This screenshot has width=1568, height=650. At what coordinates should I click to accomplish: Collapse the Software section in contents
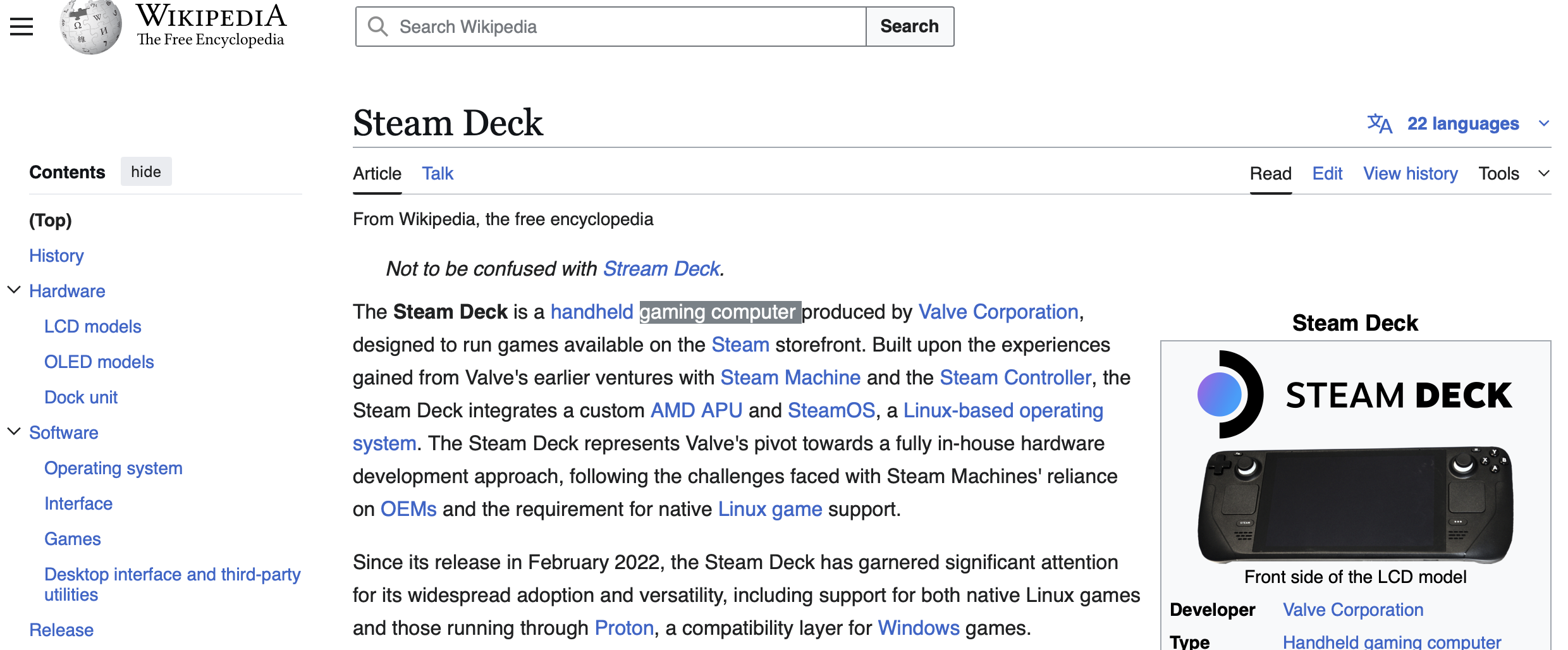14,432
